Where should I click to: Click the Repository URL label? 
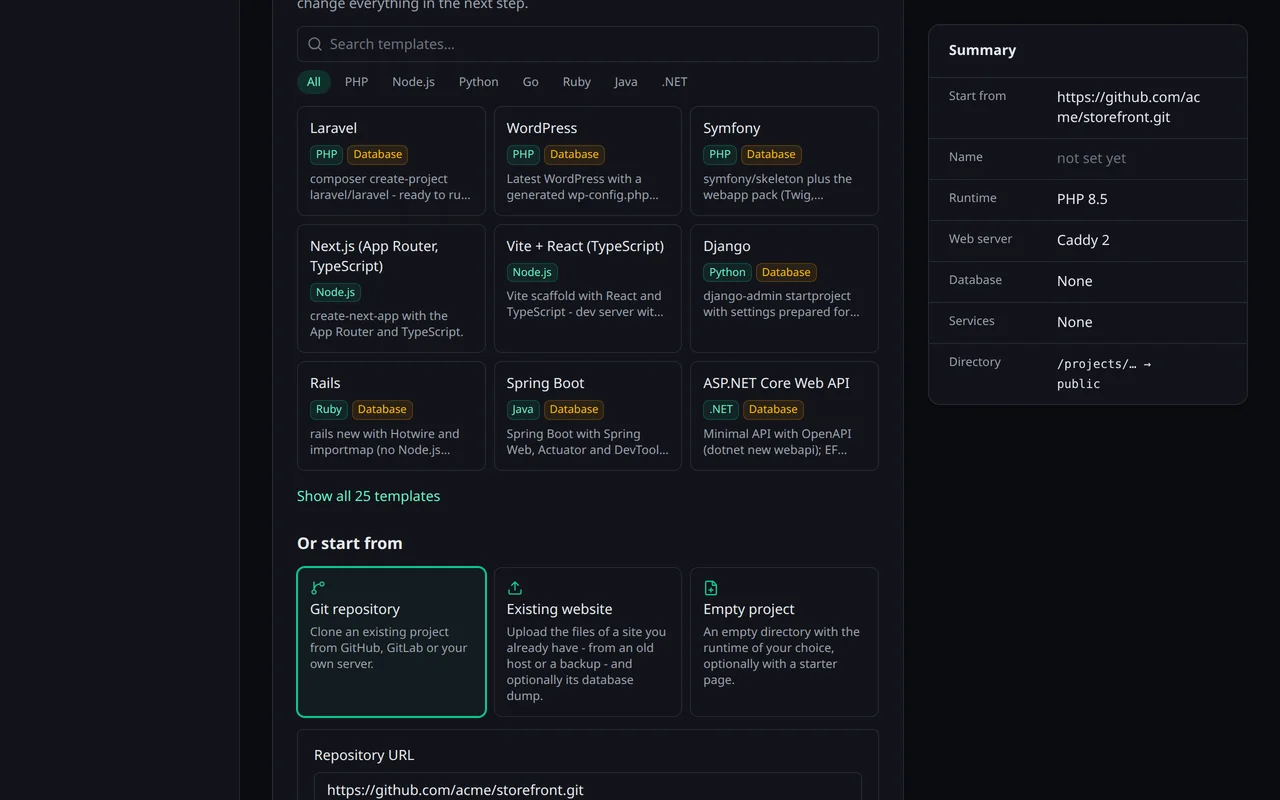tap(364, 755)
